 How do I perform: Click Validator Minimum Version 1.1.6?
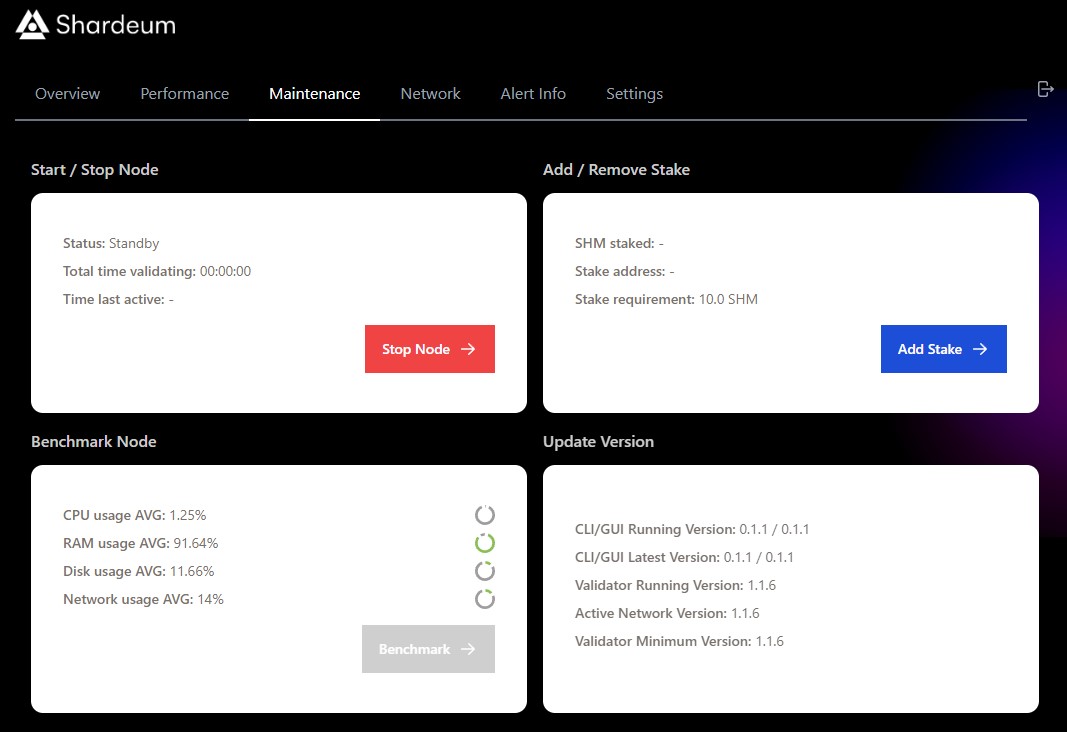(x=679, y=641)
